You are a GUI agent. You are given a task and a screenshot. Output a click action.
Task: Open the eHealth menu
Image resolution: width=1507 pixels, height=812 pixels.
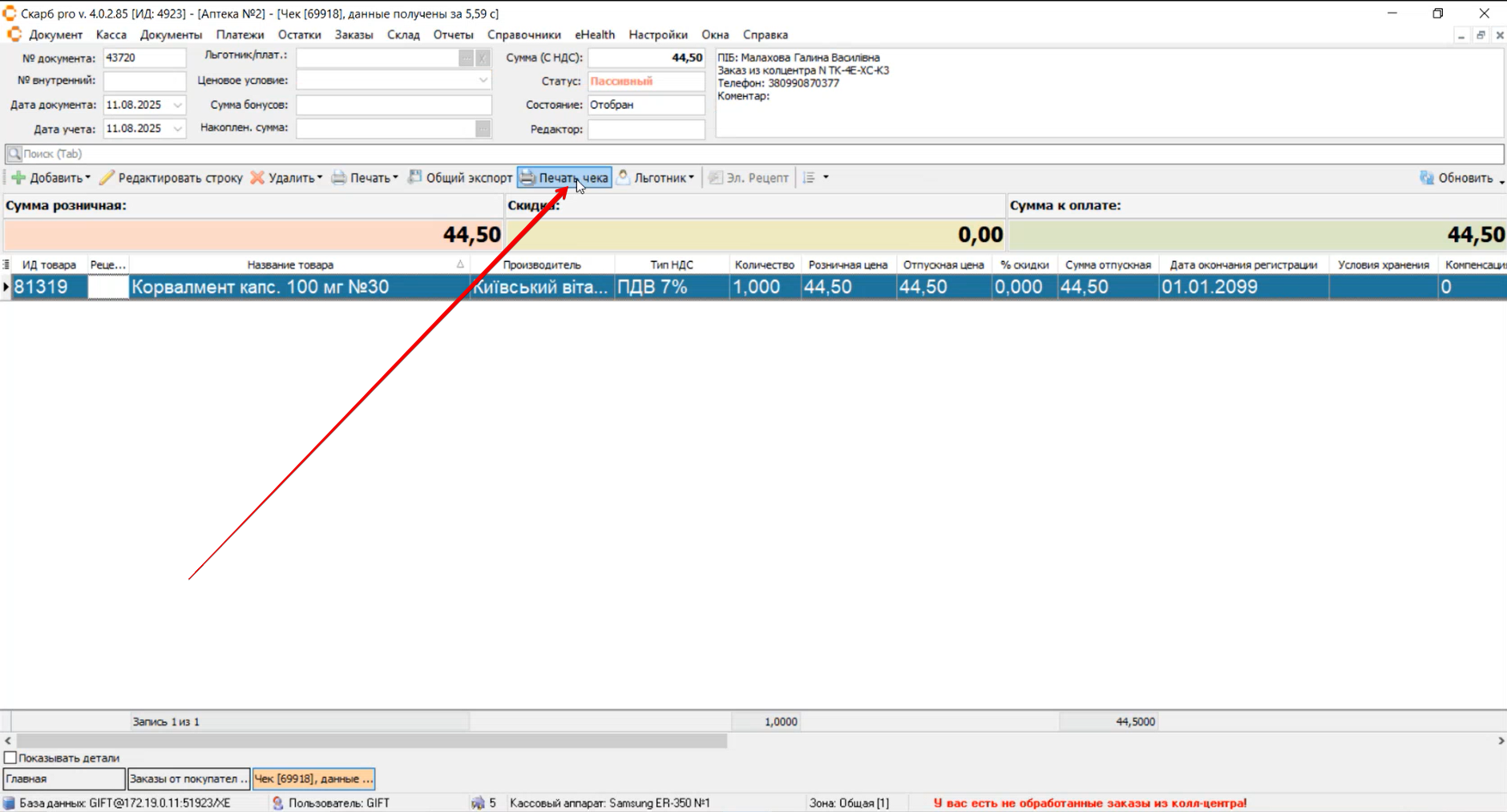point(594,34)
